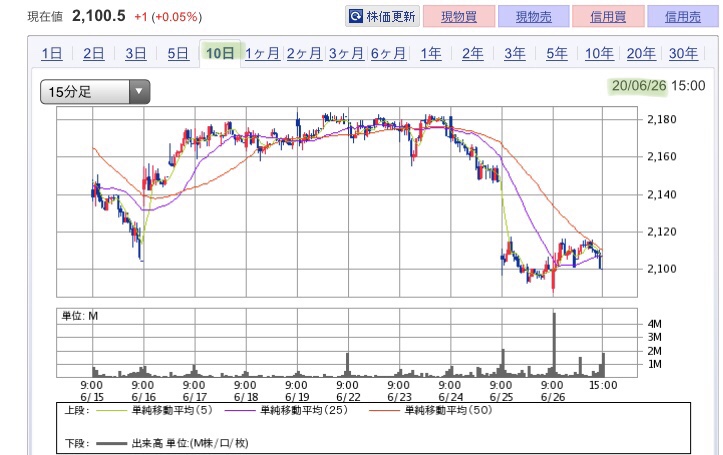This screenshot has width=723, height=455.
Task: Click the 15:00 time axis label
Action: (603, 385)
